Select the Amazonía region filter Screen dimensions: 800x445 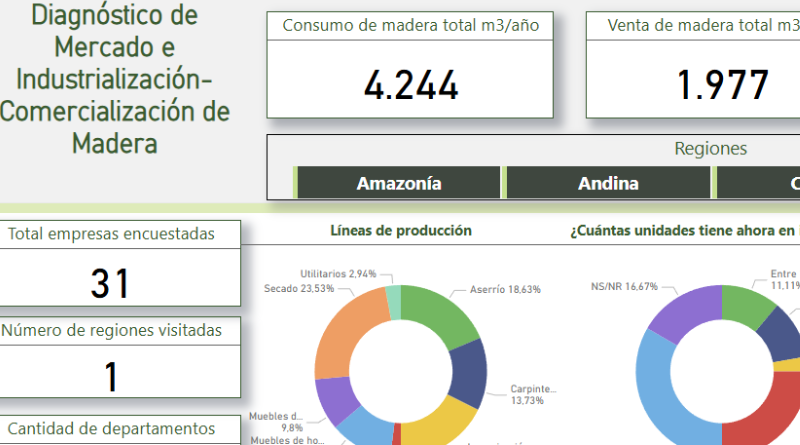(x=399, y=183)
